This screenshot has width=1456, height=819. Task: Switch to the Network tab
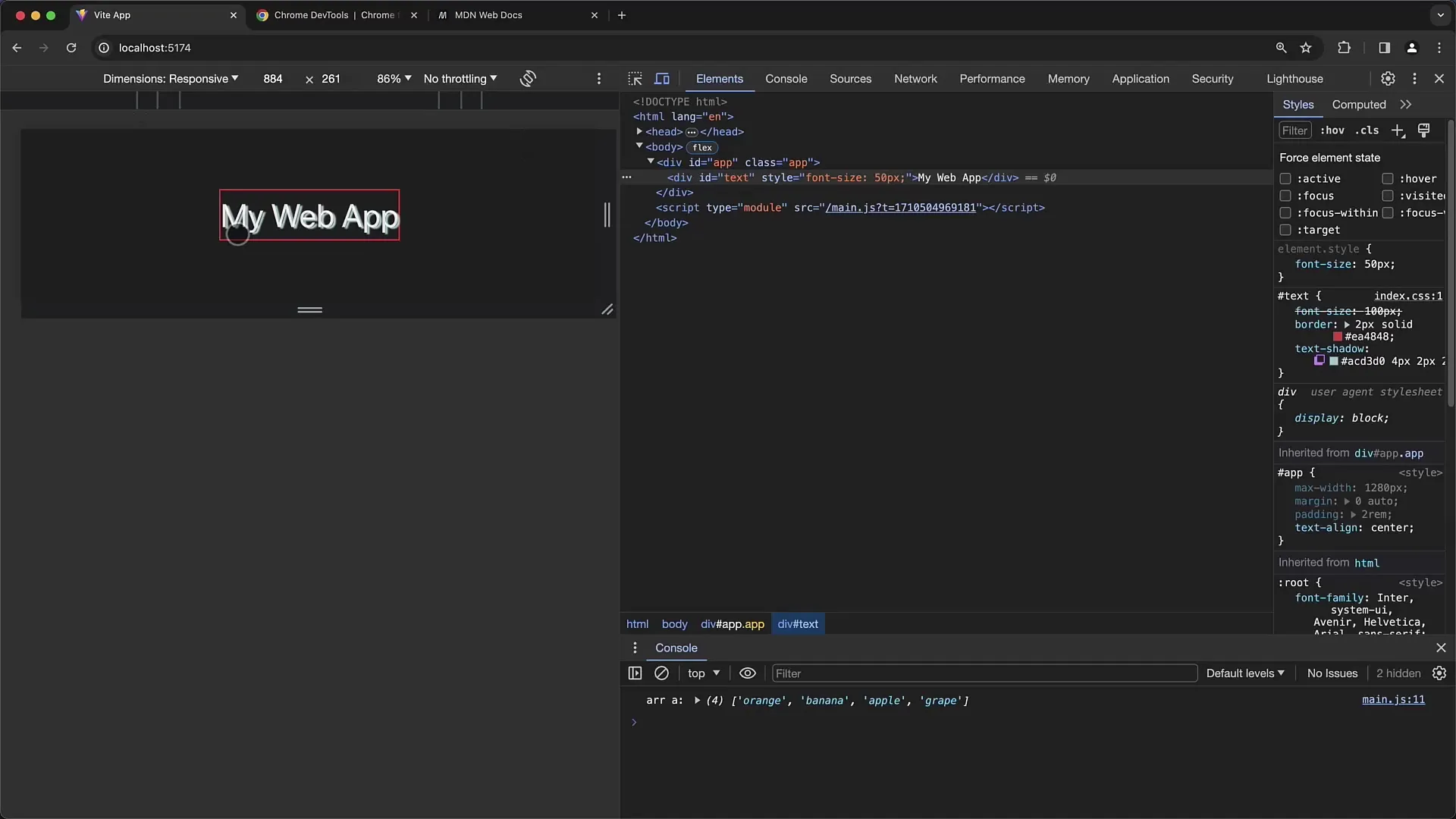point(915,79)
